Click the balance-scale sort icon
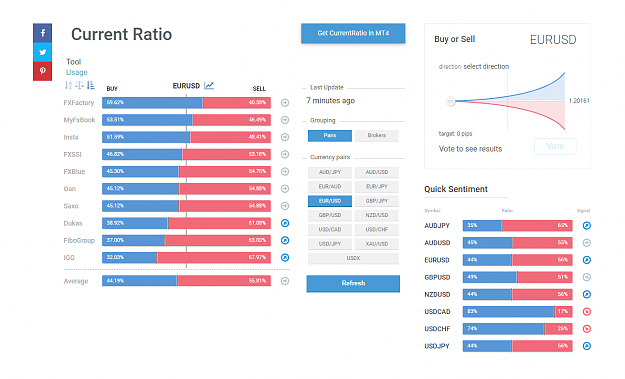625x379 pixels. click(79, 85)
